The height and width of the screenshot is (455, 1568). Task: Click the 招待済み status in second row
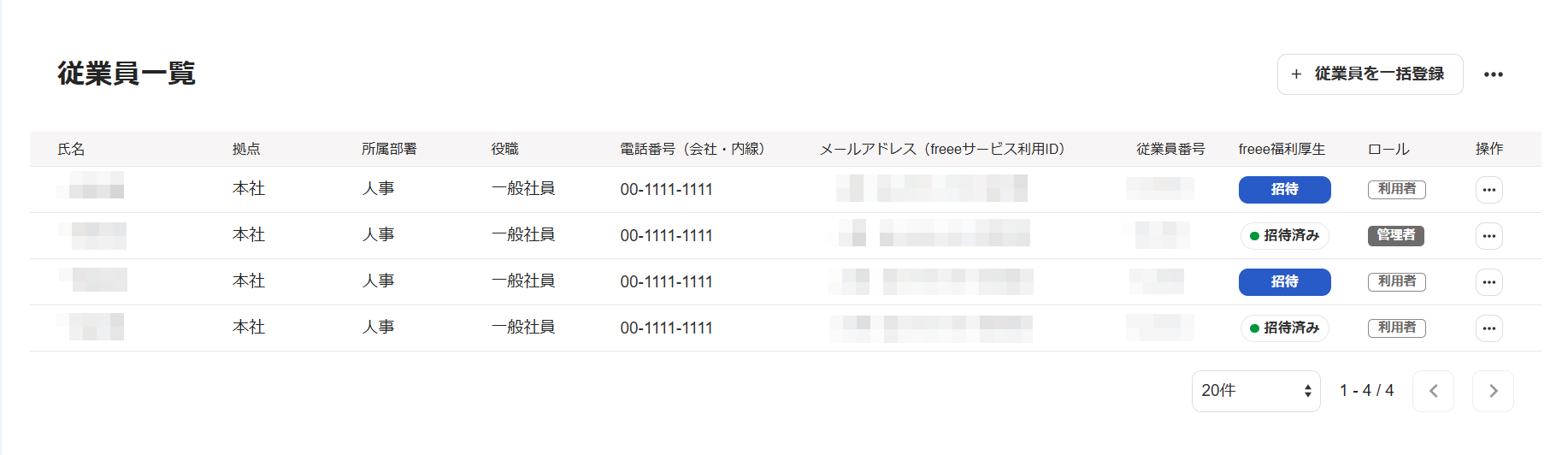point(1284,236)
